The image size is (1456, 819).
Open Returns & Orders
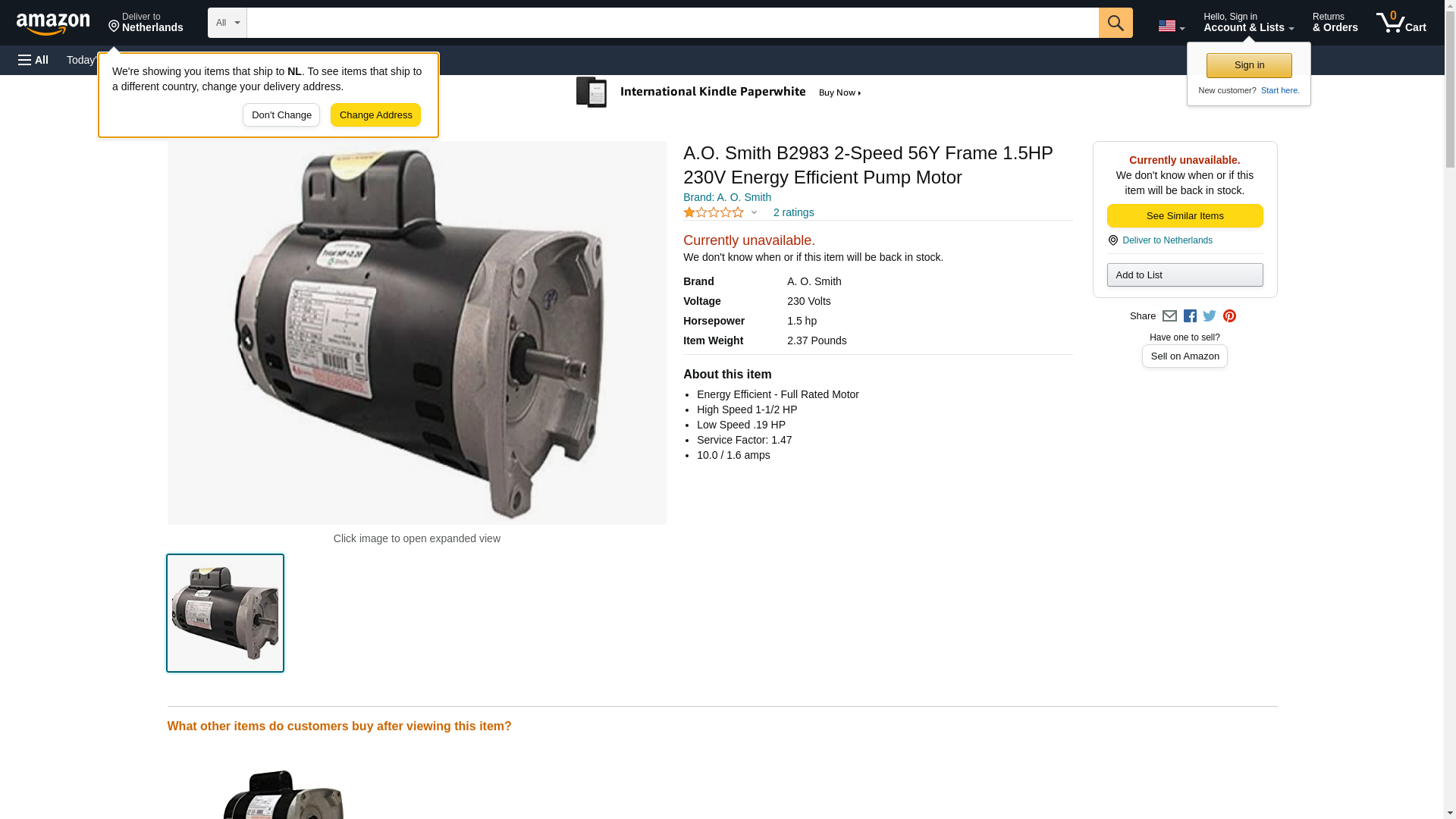(1335, 23)
